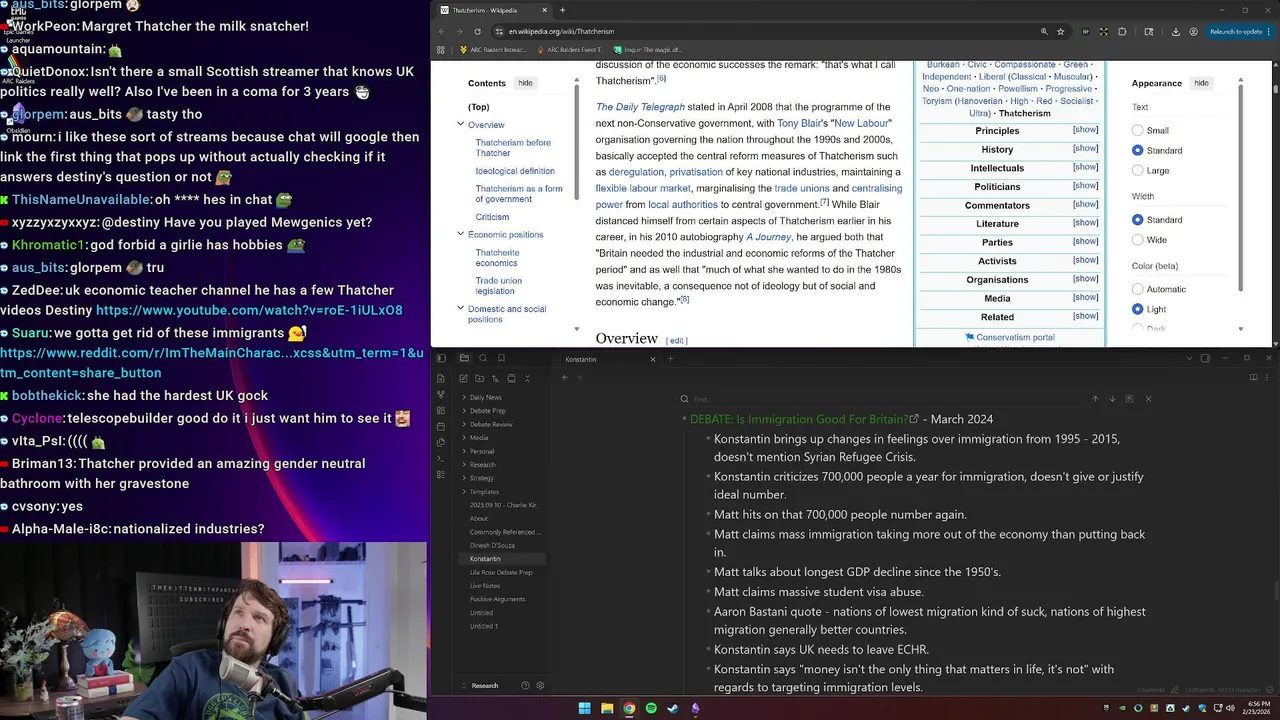Go back in Chrome

442,31
